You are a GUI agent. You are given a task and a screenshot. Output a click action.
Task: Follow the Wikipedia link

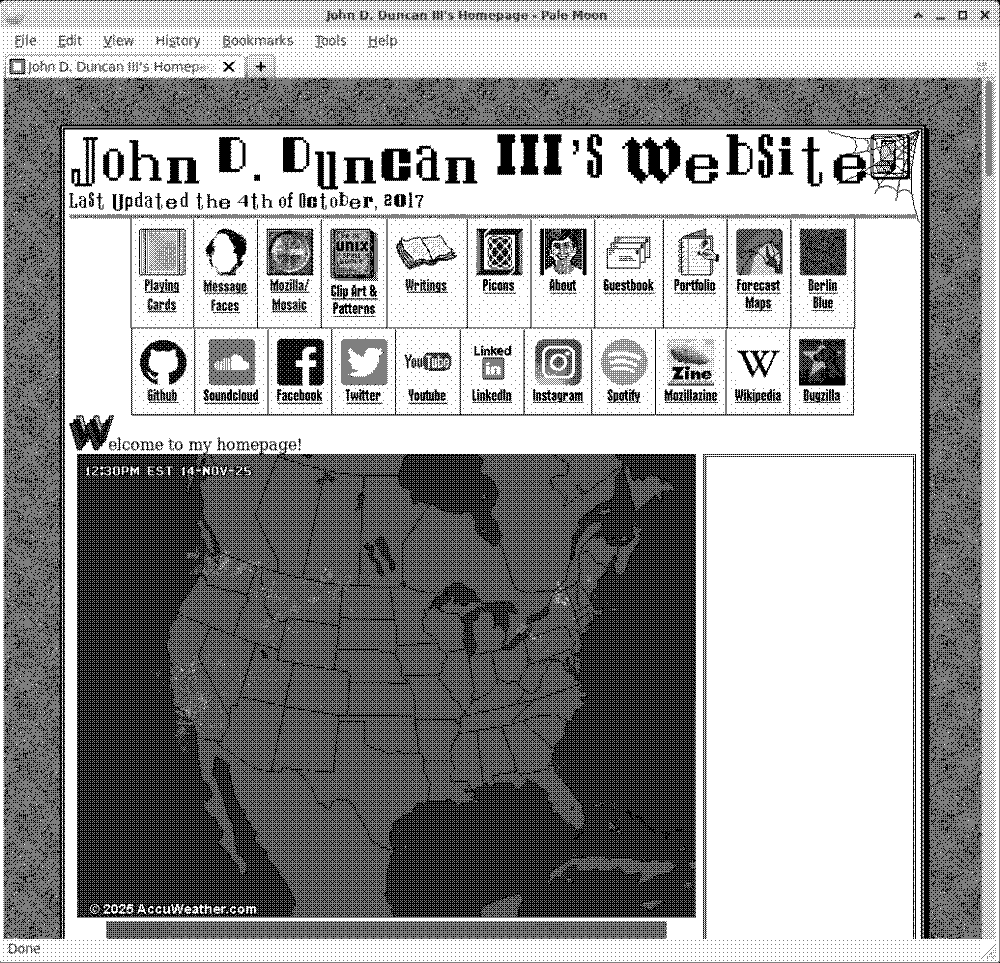pos(757,362)
